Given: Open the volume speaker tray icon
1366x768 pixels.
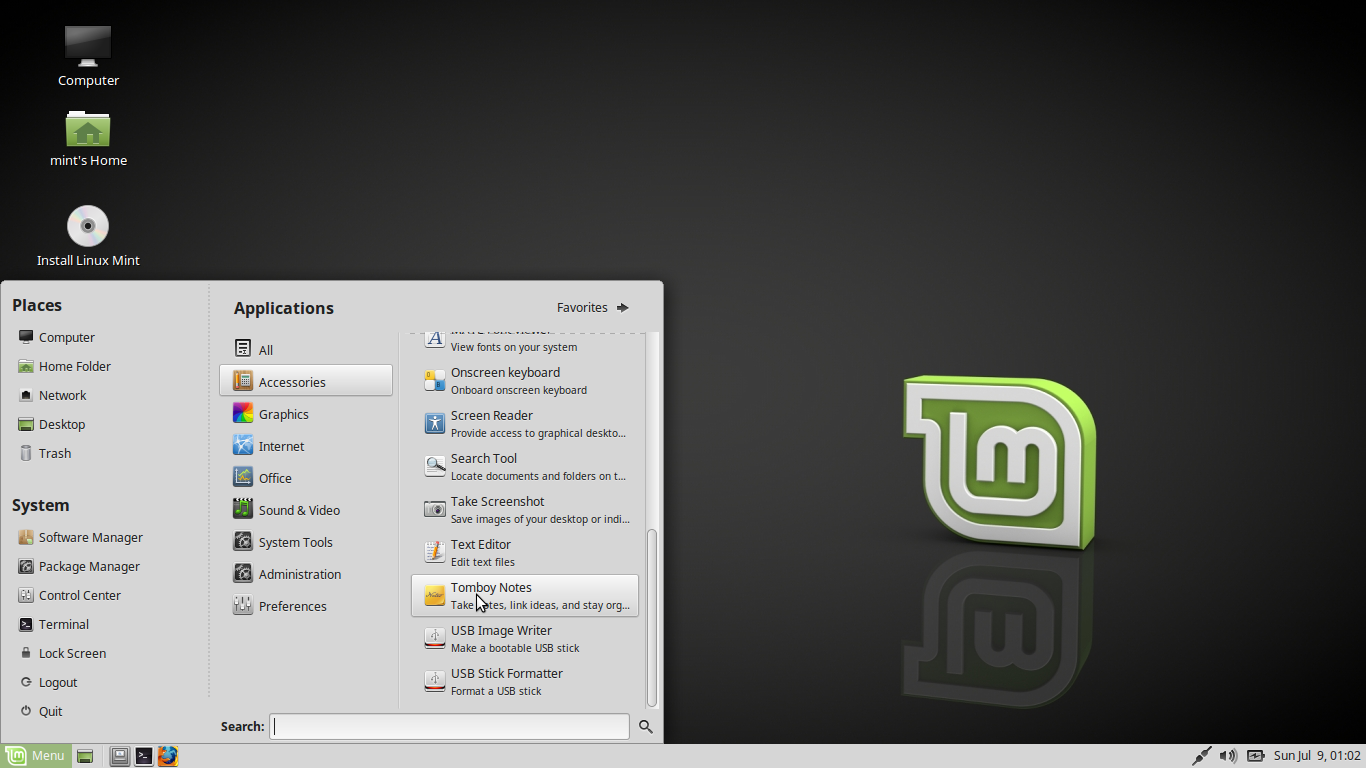Looking at the screenshot, I should tap(1229, 756).
